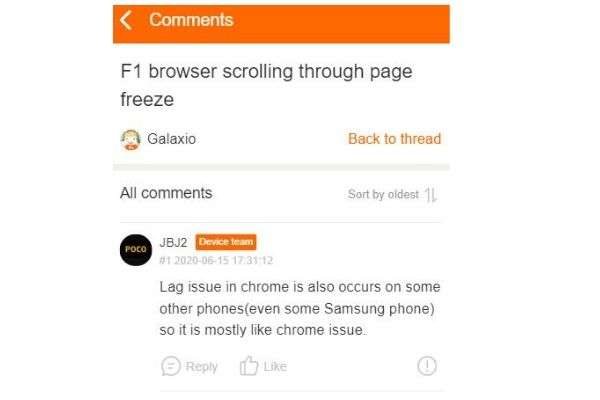
Task: Click the Device team badge
Action: coord(226,242)
